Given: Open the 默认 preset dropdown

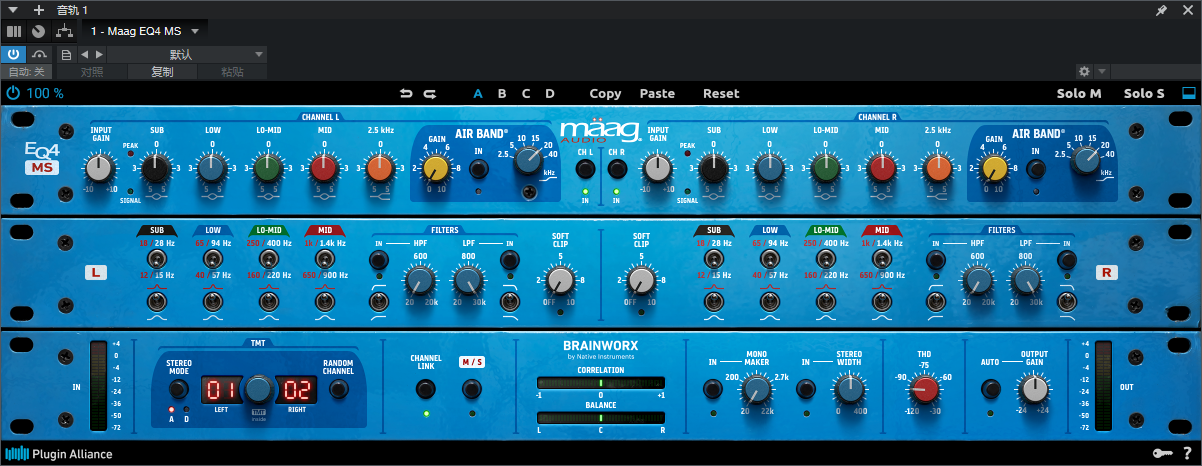Looking at the screenshot, I should (x=186, y=54).
